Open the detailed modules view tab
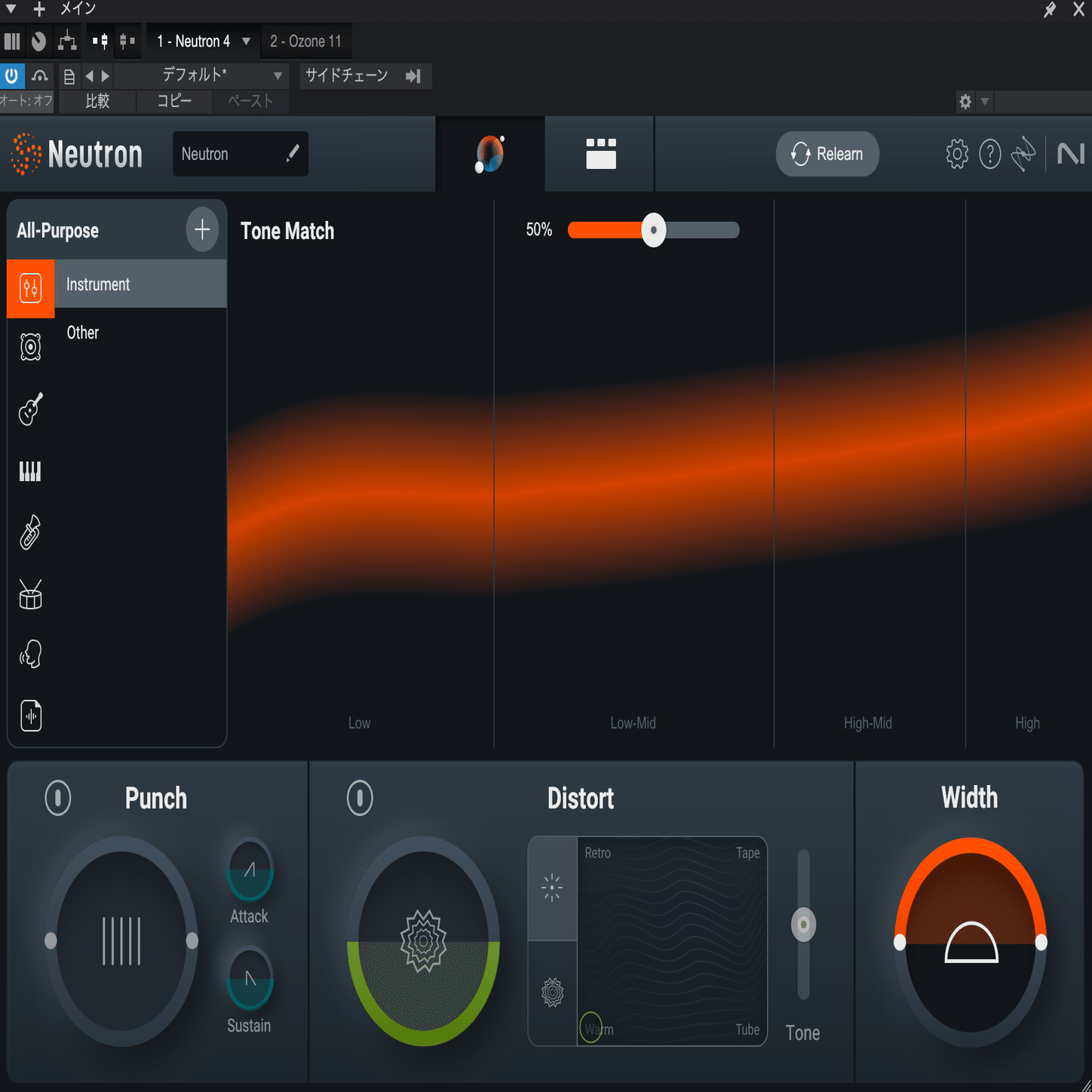The width and height of the screenshot is (1092, 1092). (600, 154)
